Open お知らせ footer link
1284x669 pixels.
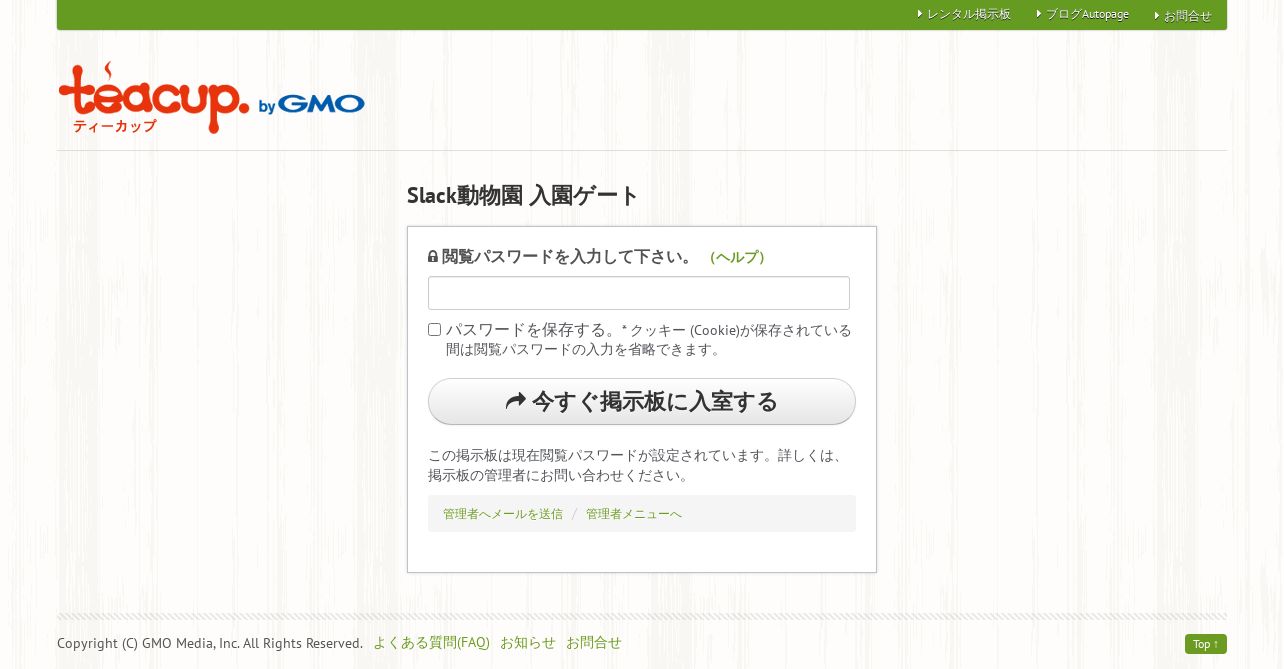(x=528, y=643)
